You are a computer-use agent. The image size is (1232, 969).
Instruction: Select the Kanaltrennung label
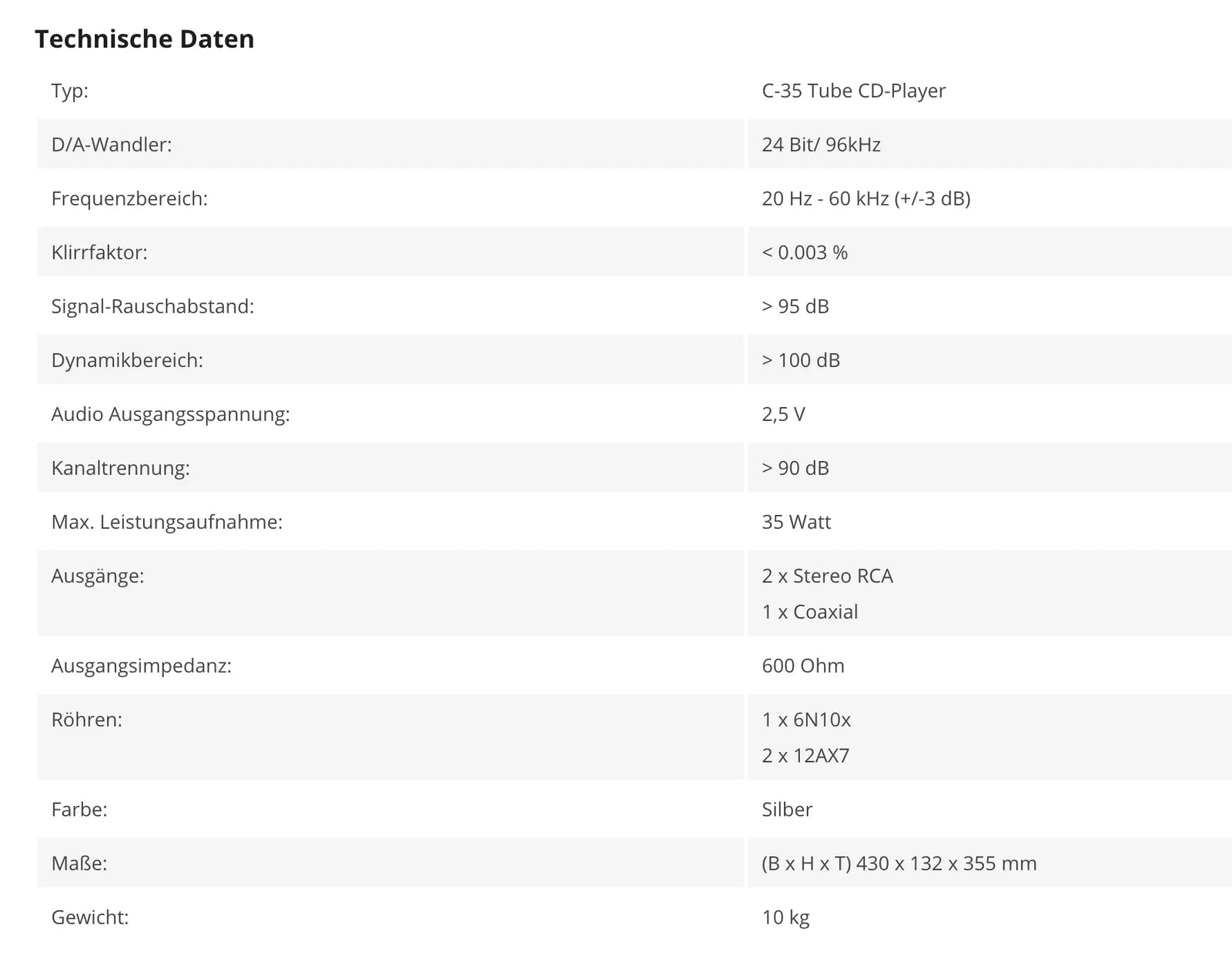coord(121,468)
